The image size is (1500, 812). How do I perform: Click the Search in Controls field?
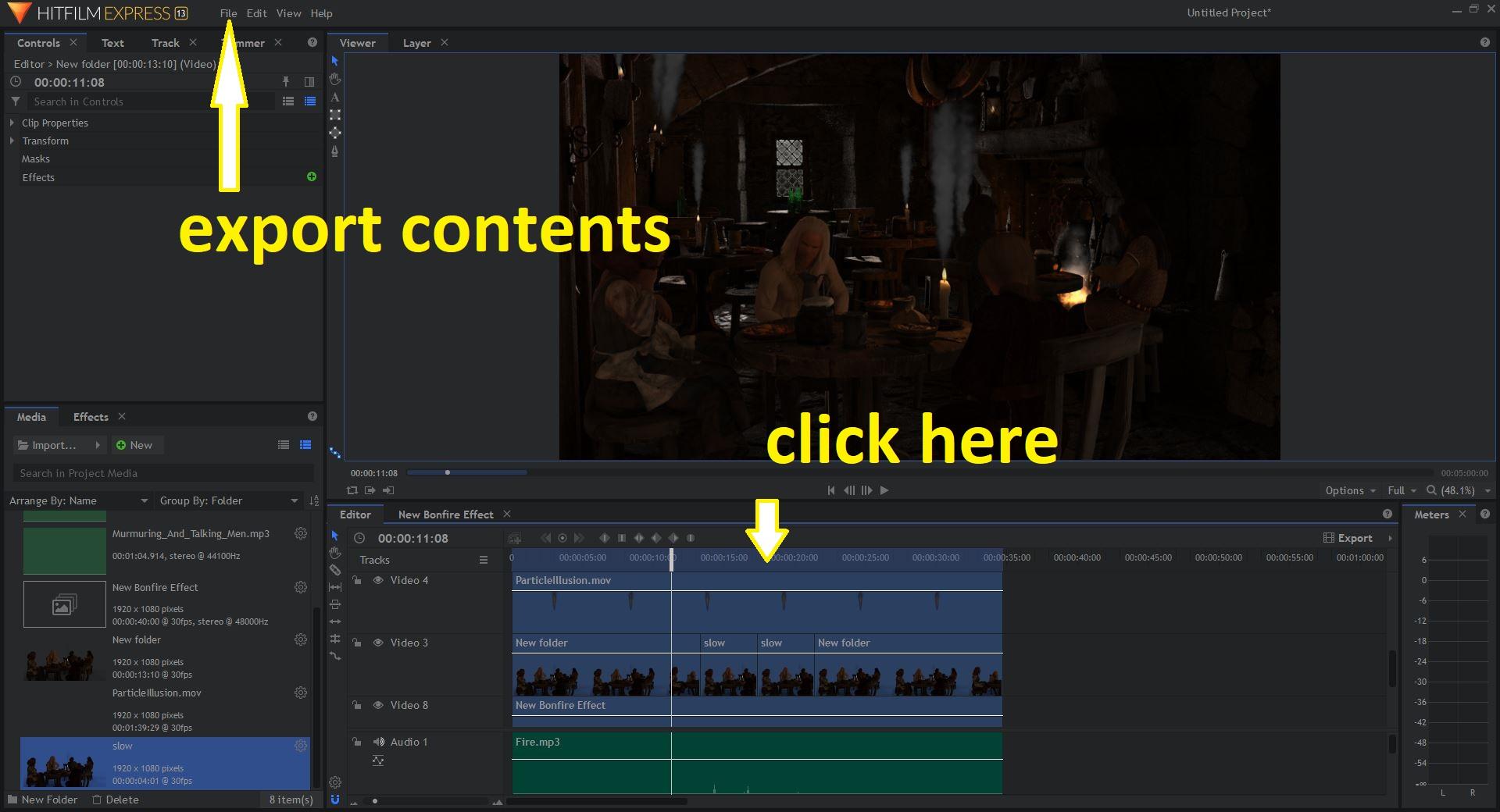pos(152,101)
